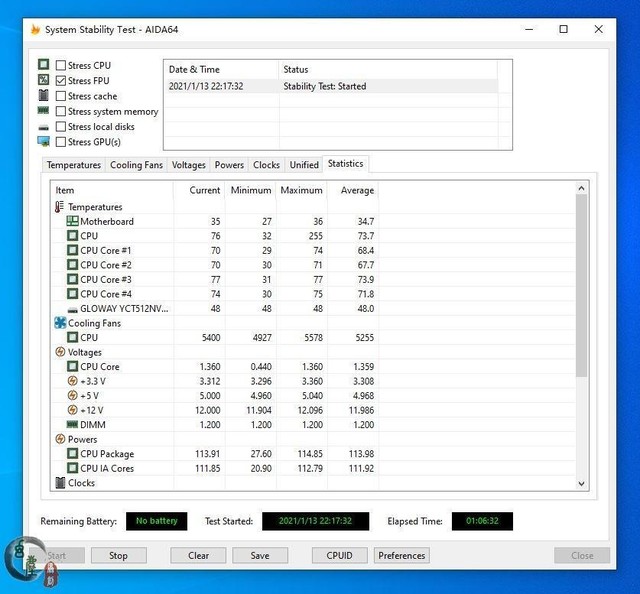Viewport: 640px width, 594px height.
Task: Click the Clear button
Action: (x=198, y=556)
